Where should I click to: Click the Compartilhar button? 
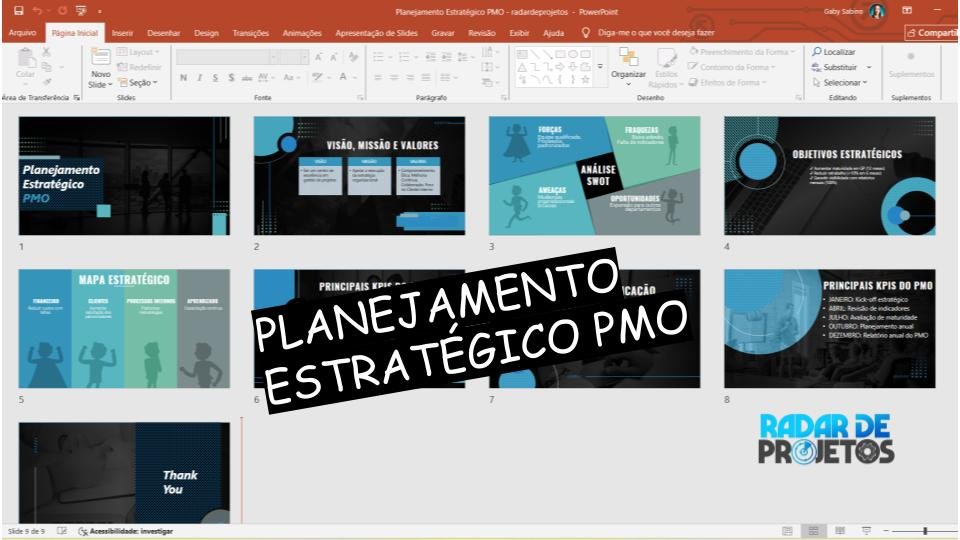(x=930, y=33)
